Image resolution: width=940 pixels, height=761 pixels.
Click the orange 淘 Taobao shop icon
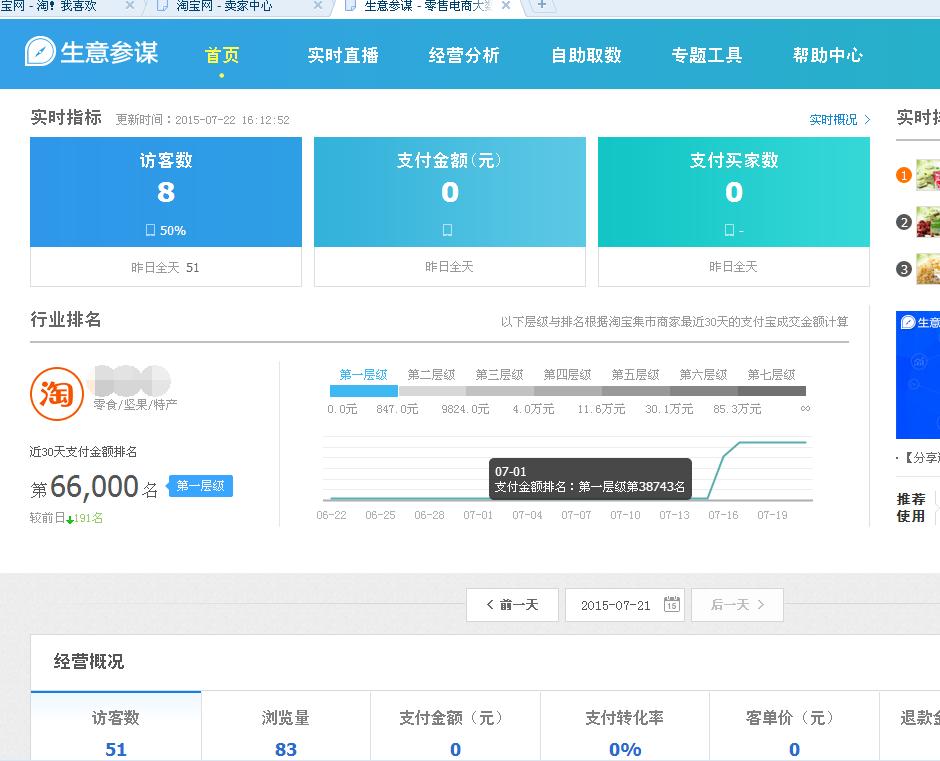tap(57, 394)
